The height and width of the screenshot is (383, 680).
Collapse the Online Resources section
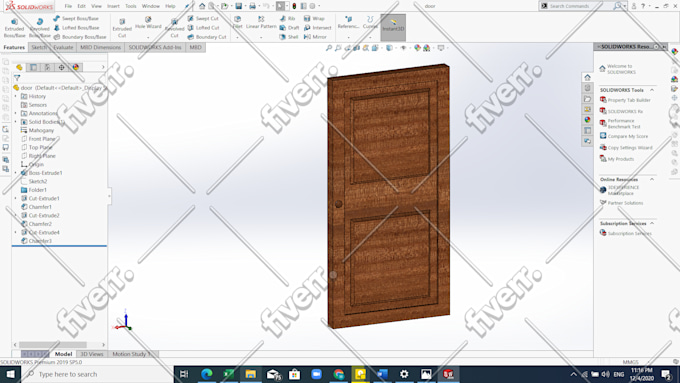[652, 179]
